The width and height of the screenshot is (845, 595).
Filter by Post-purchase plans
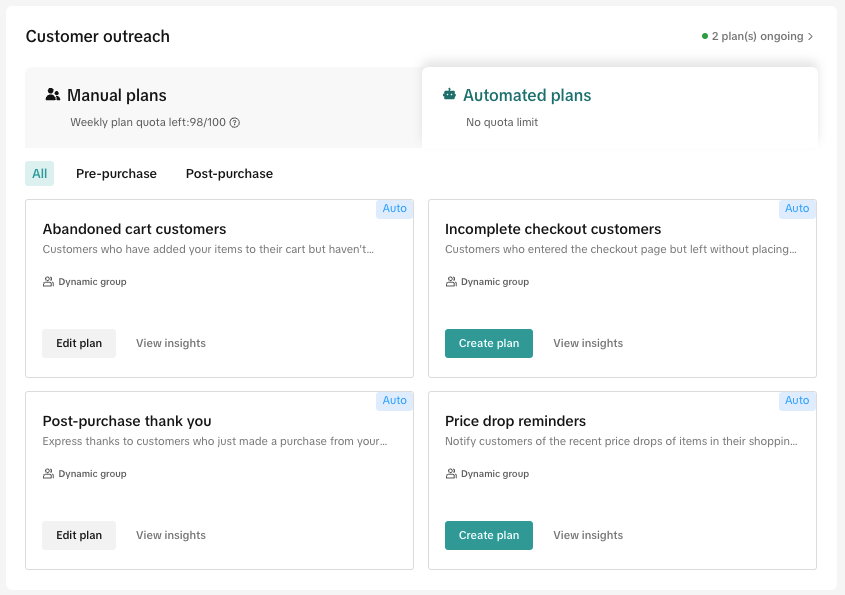pyautogui.click(x=229, y=174)
